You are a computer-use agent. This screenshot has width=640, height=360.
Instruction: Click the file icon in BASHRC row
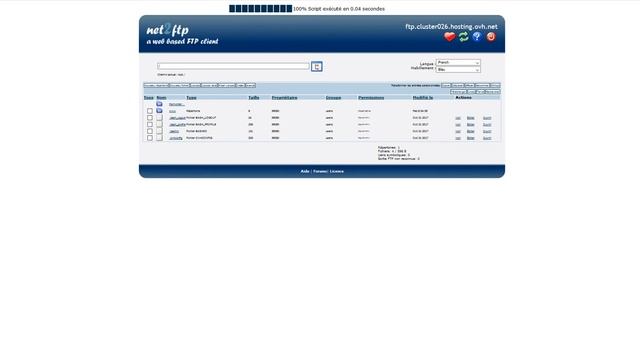pos(159,131)
